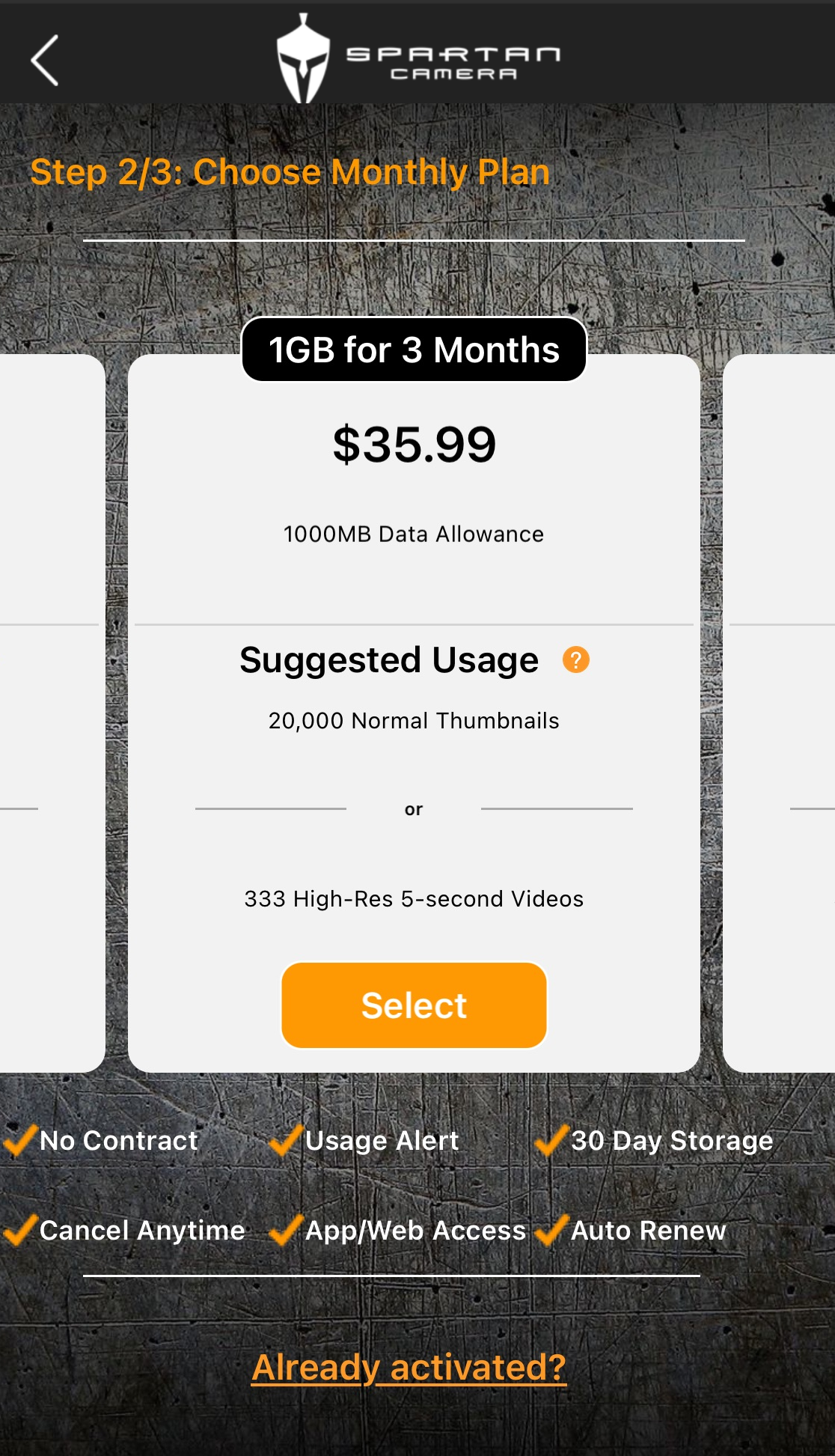Tap the 1GB for 3 Months label
The width and height of the screenshot is (835, 1456).
coord(414,350)
